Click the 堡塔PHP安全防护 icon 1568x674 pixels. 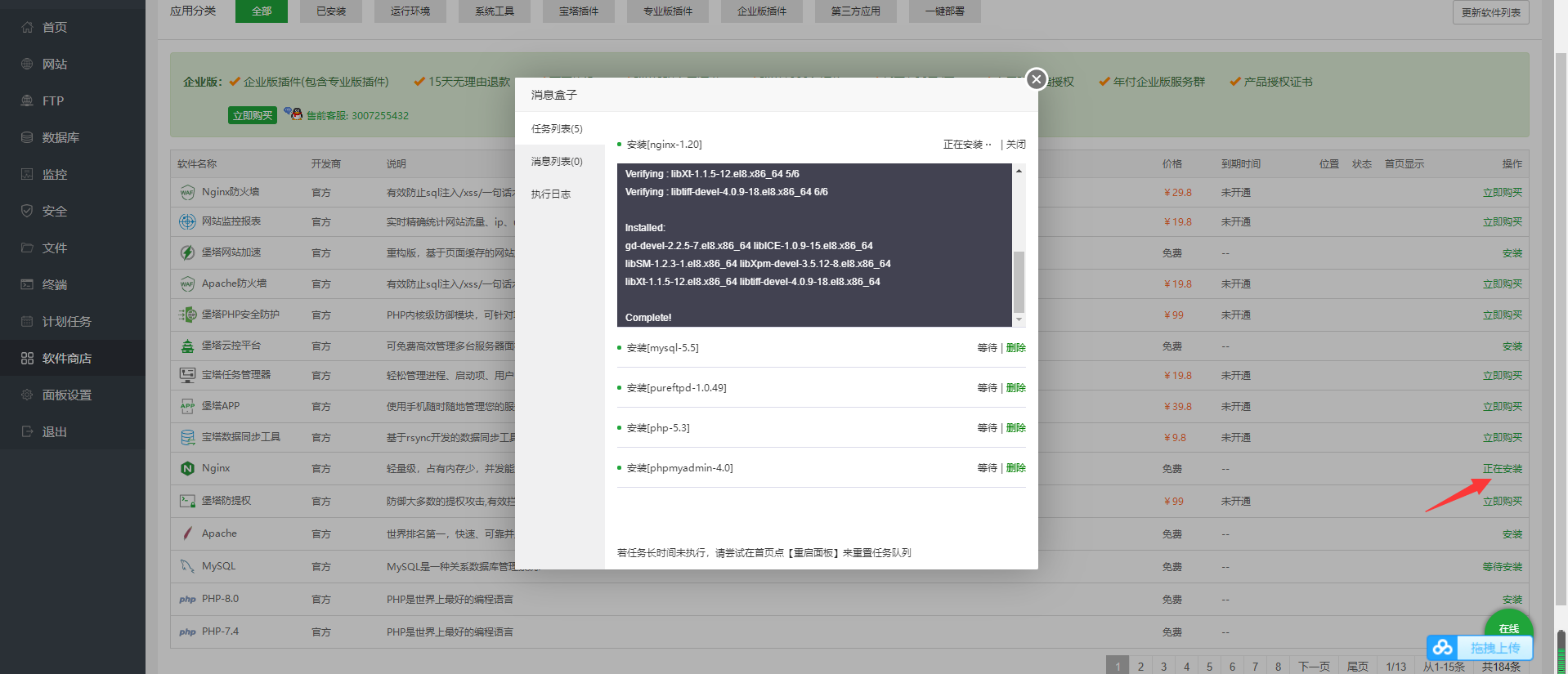(187, 315)
